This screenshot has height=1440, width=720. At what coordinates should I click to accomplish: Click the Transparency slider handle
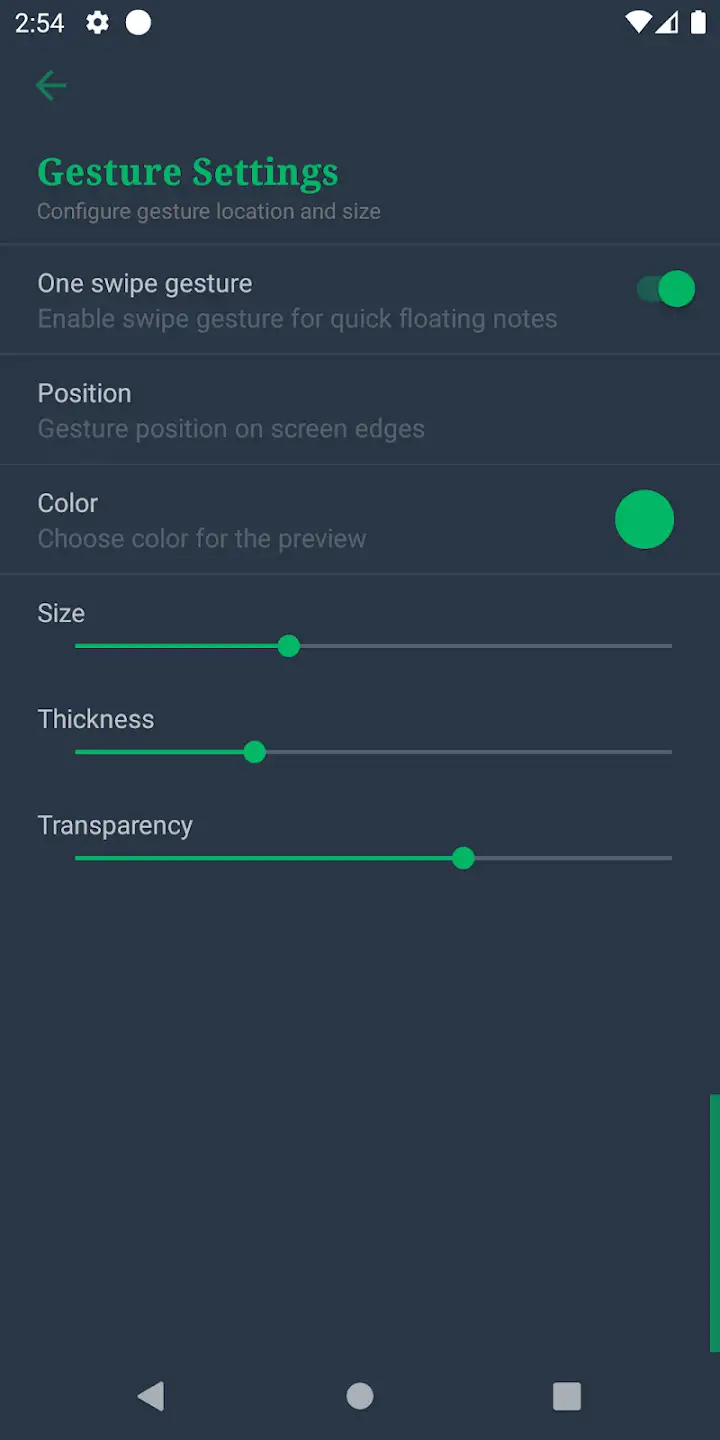(463, 858)
